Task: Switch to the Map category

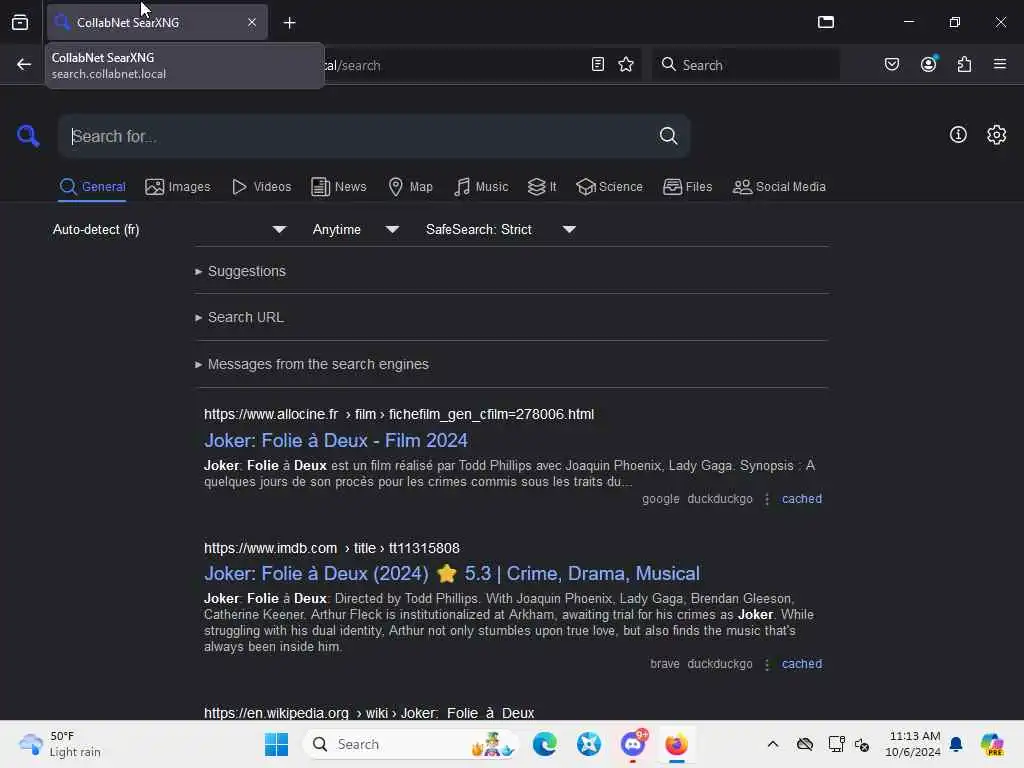Action: pyautogui.click(x=411, y=187)
